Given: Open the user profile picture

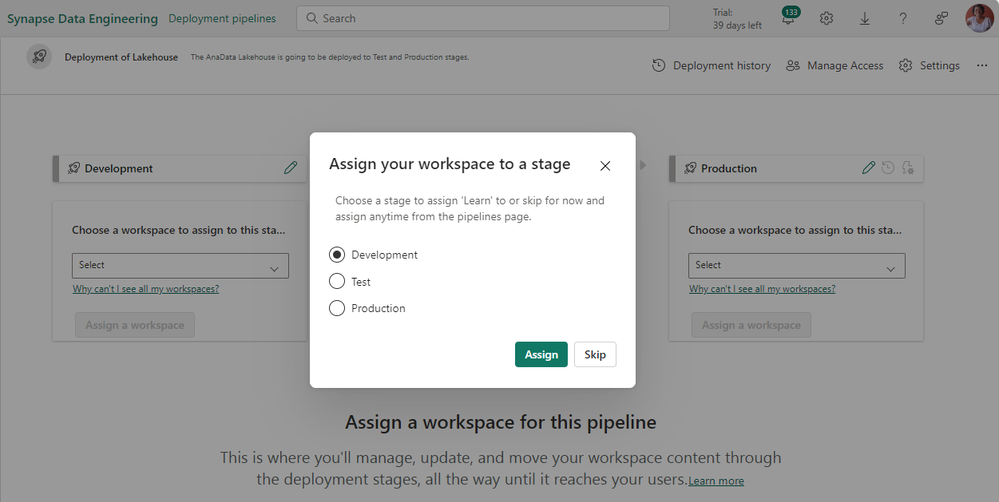Looking at the screenshot, I should click(x=979, y=18).
